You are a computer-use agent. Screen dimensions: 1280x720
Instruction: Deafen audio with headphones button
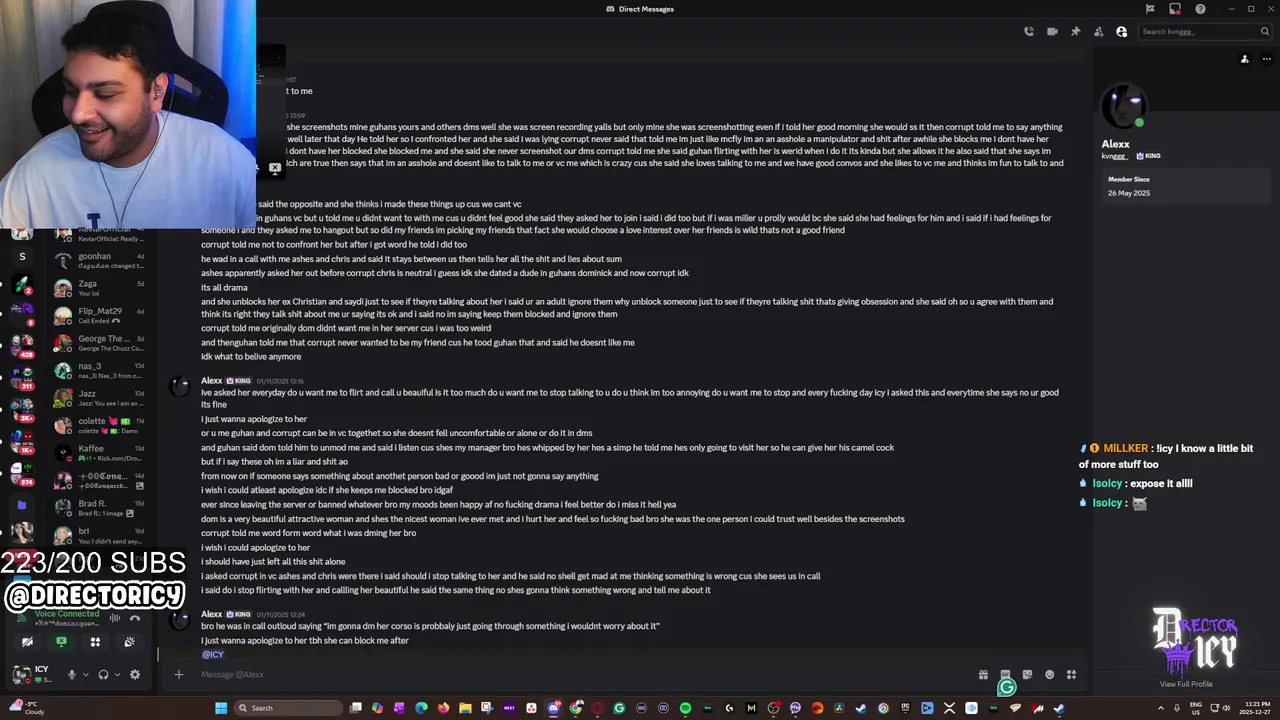point(103,675)
